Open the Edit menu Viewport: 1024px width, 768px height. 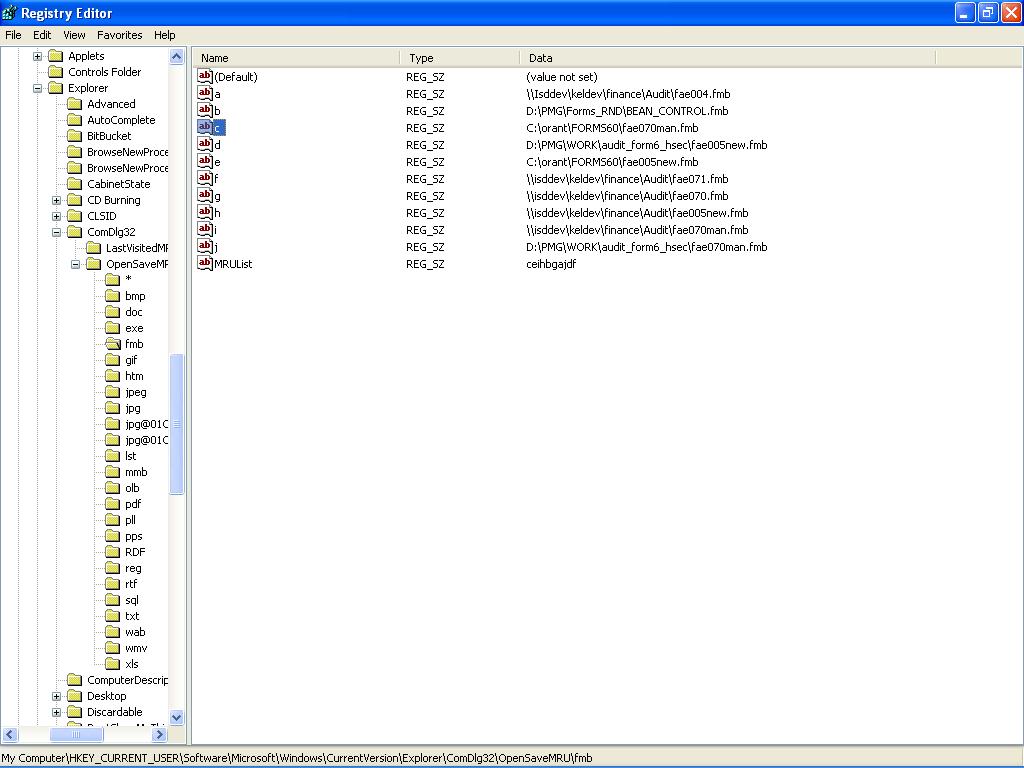tap(42, 35)
